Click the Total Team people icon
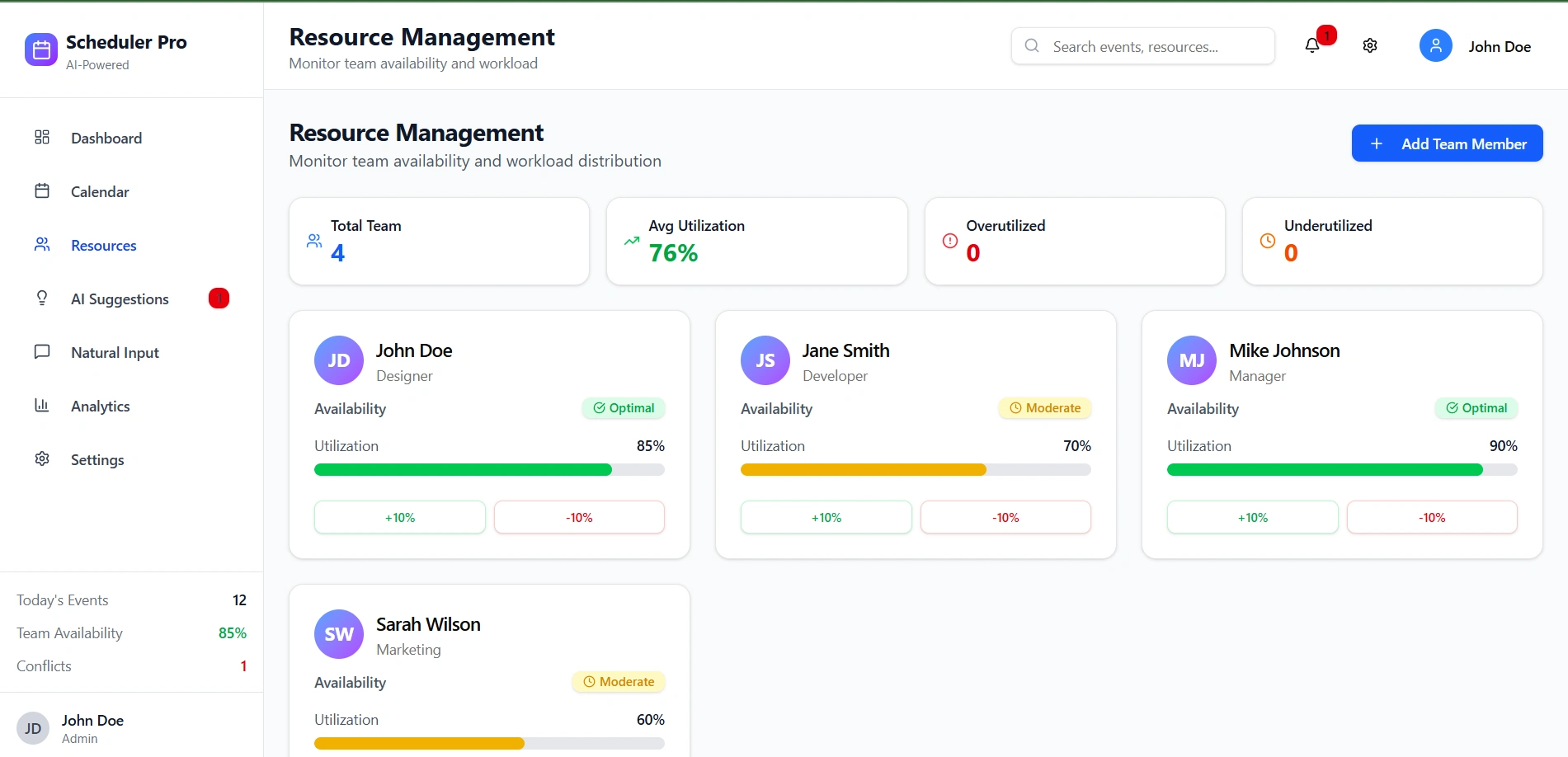Viewport: 1568px width, 757px height. (314, 241)
